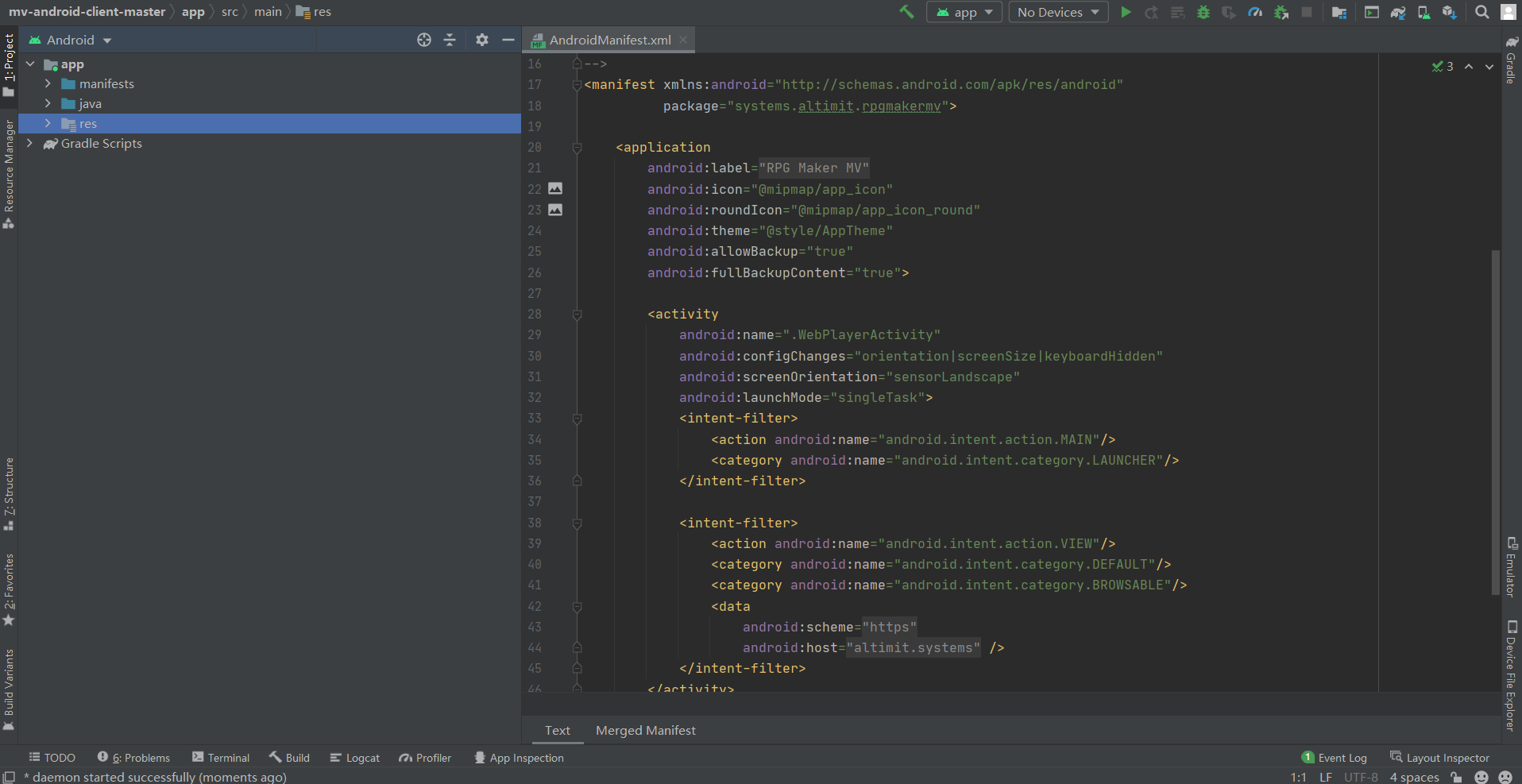This screenshot has width=1522, height=784.
Task: Open AVD Manager phone icon
Action: click(1423, 12)
